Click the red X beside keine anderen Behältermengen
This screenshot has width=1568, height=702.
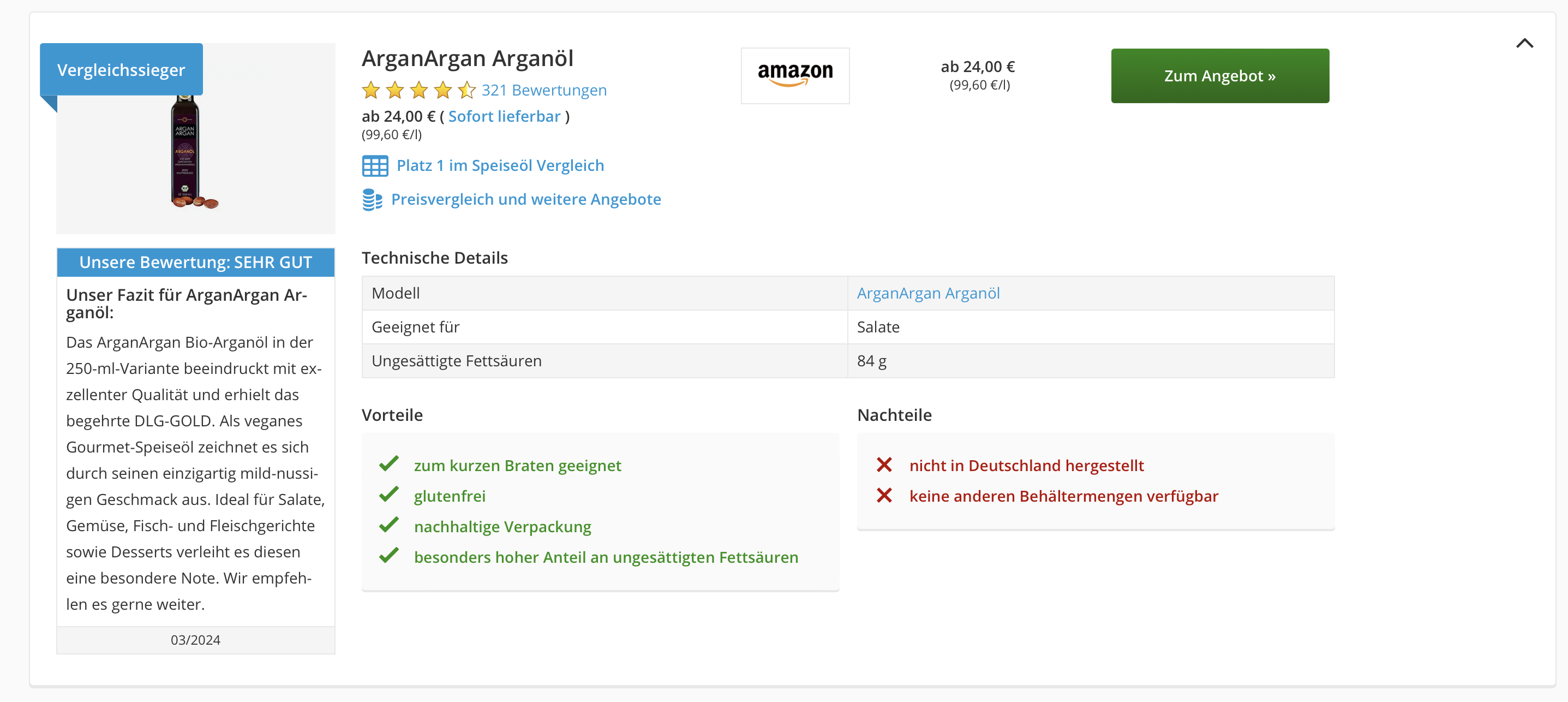[884, 496]
